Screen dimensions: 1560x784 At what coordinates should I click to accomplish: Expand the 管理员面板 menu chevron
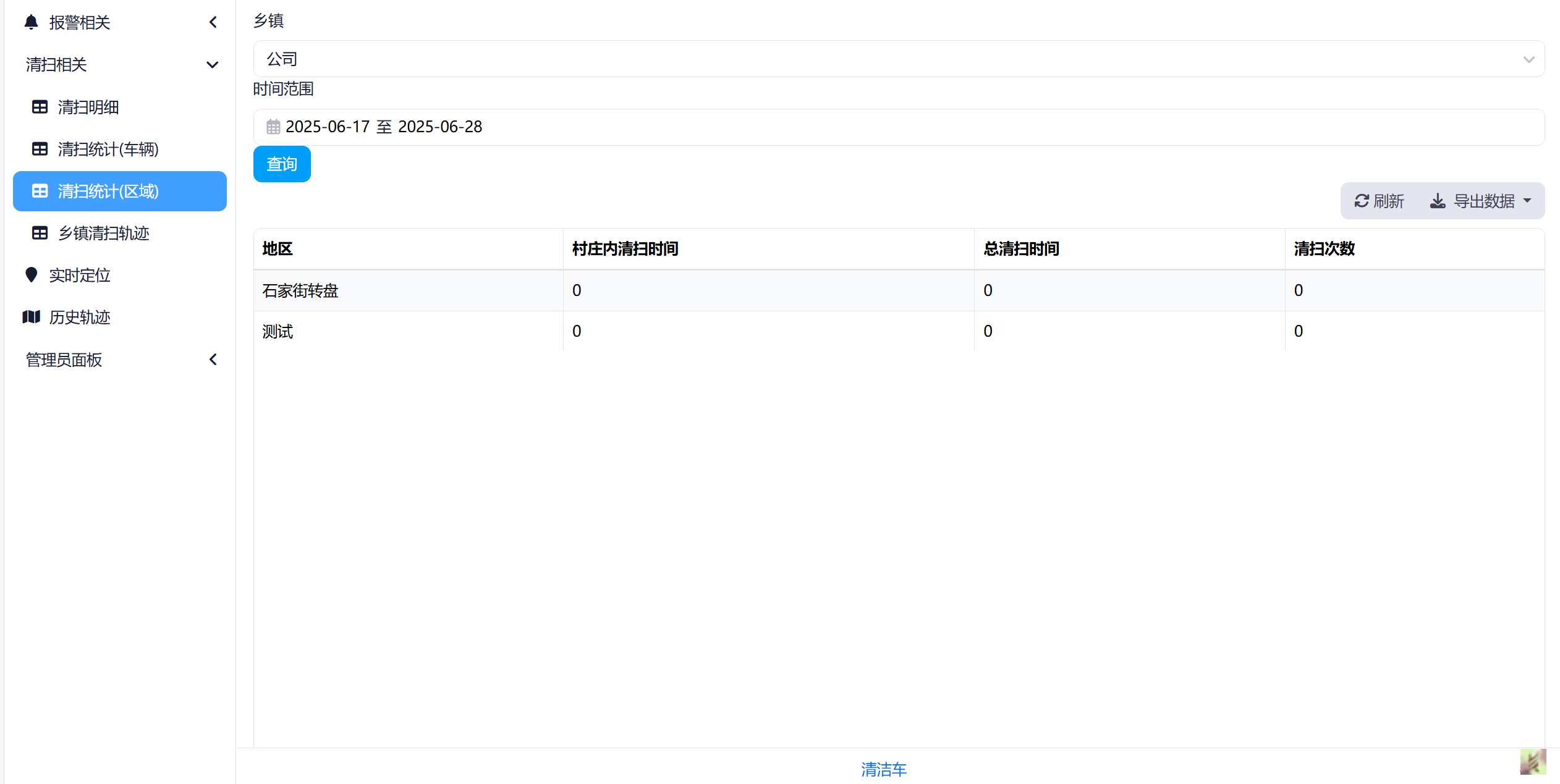[x=213, y=360]
